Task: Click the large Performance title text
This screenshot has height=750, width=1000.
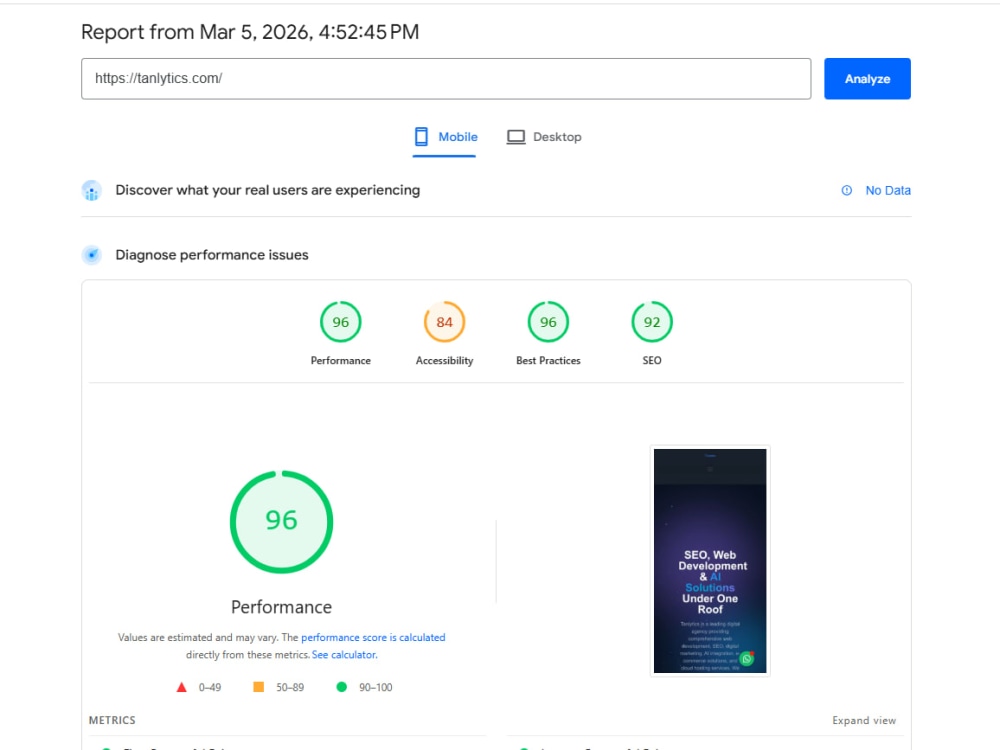Action: click(x=281, y=607)
